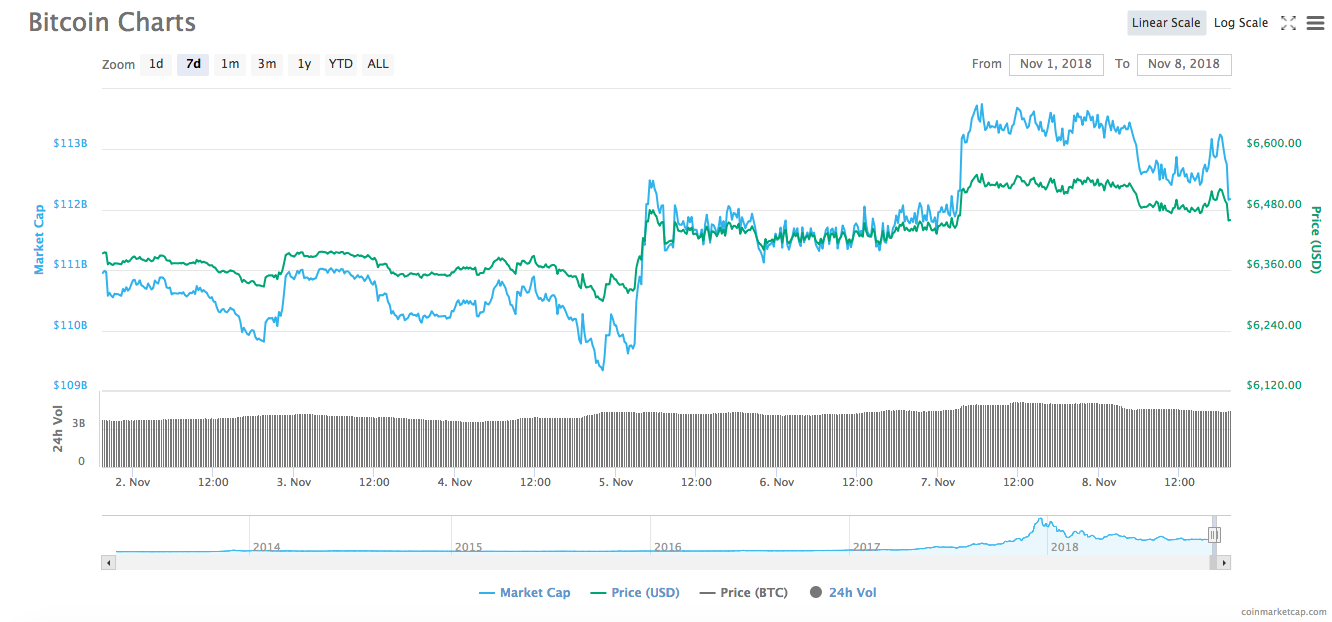Click the 2017 label in navigator
This screenshot has height=622, width=1332.
867,547
